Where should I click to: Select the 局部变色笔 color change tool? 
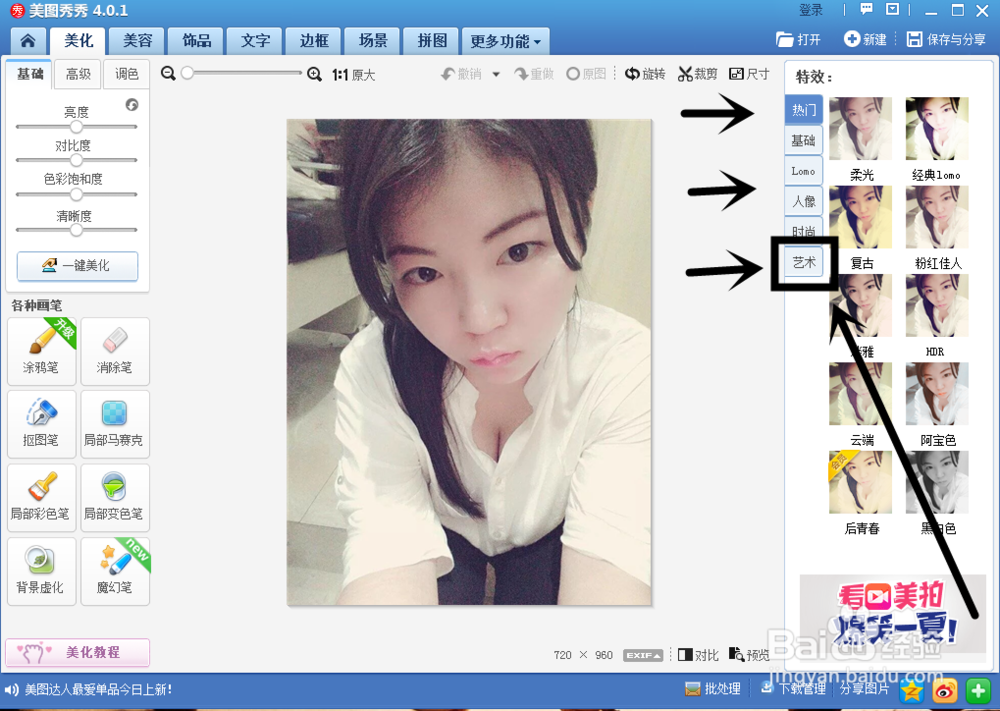[115, 497]
